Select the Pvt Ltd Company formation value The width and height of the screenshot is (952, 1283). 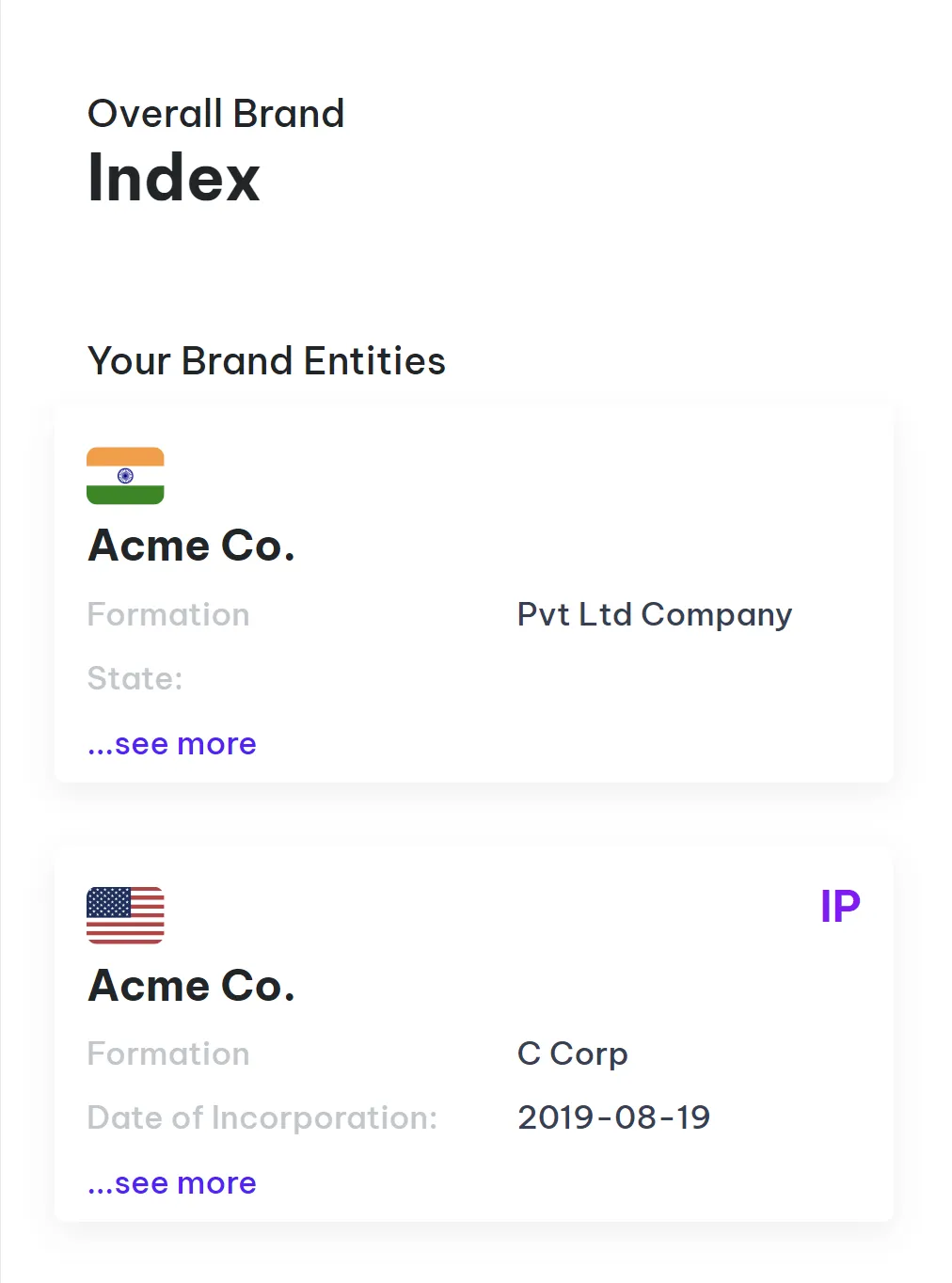655,615
